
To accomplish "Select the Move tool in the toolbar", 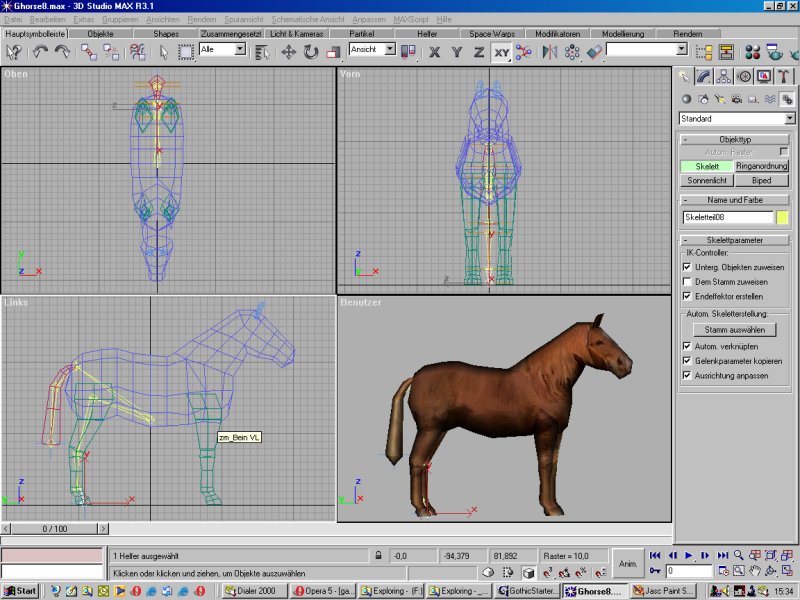I will (x=289, y=51).
